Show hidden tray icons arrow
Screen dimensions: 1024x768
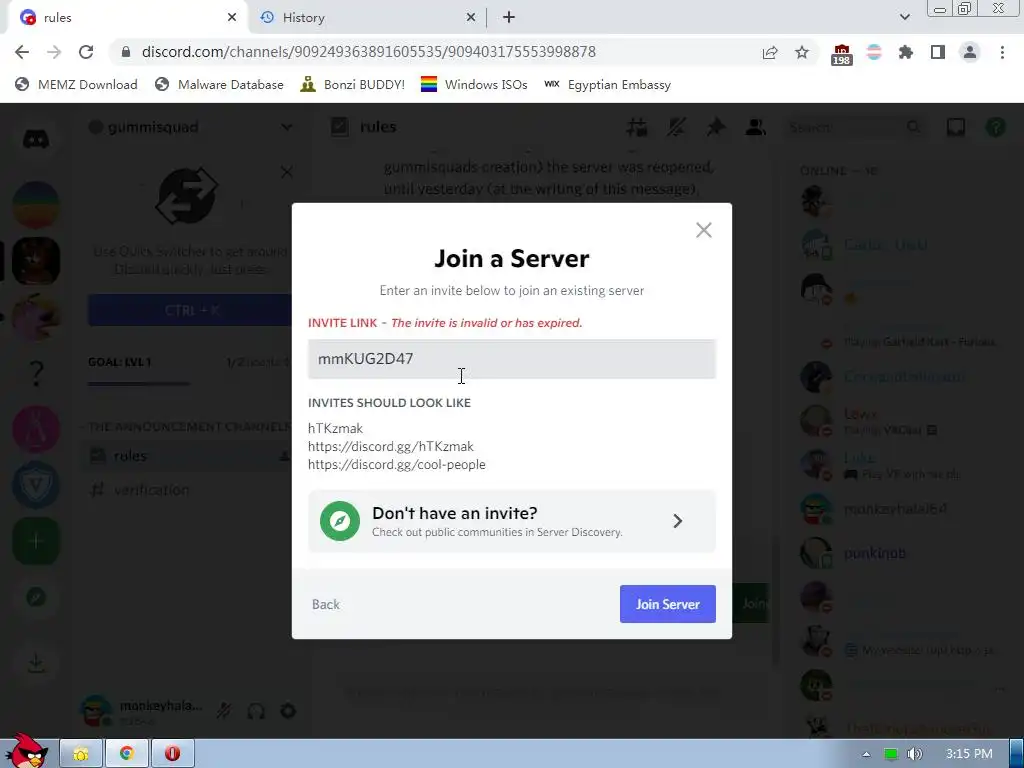point(866,754)
